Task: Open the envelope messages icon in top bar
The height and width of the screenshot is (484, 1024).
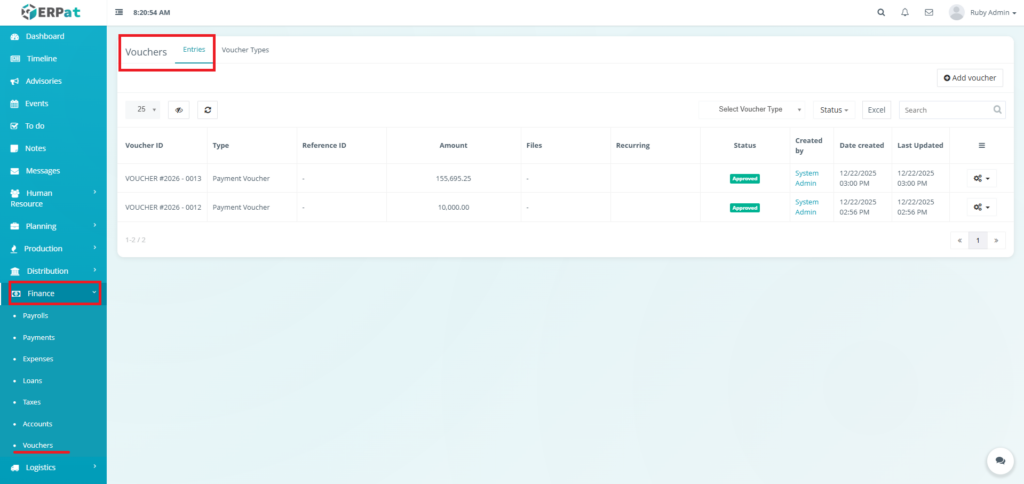Action: 929,12
